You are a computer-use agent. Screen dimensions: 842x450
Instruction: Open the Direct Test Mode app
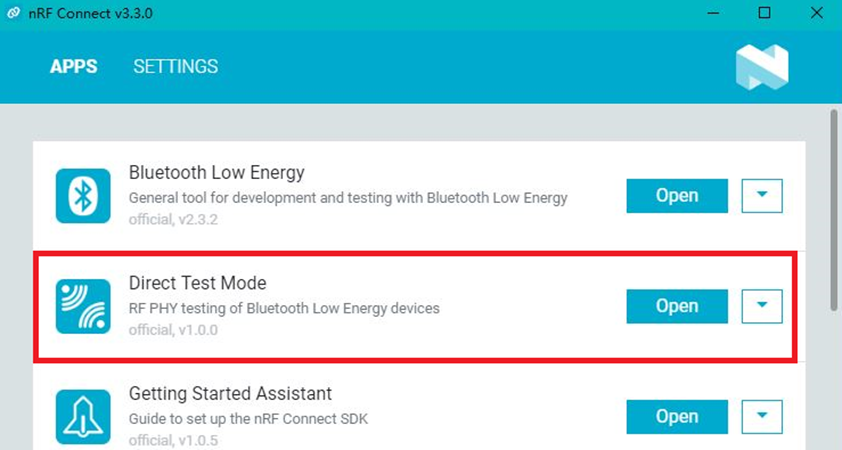pyautogui.click(x=677, y=306)
